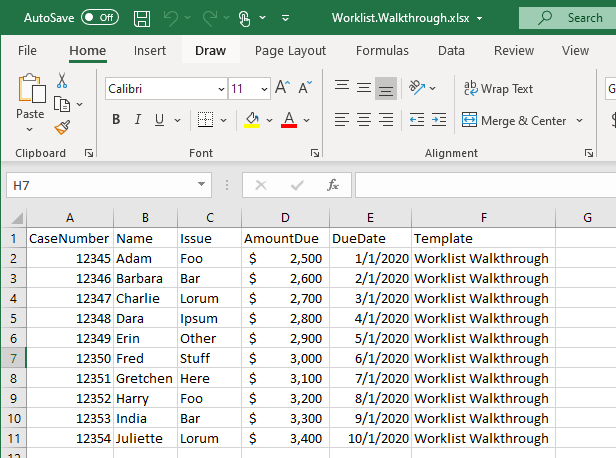The width and height of the screenshot is (616, 458).
Task: Open the font size 11 dropdown
Action: pyautogui.click(x=264, y=89)
